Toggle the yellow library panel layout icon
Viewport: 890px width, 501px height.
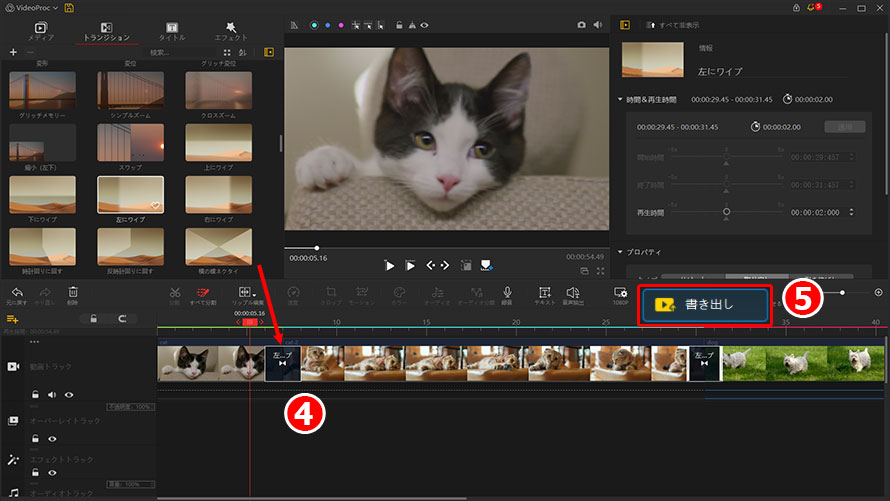tap(269, 52)
